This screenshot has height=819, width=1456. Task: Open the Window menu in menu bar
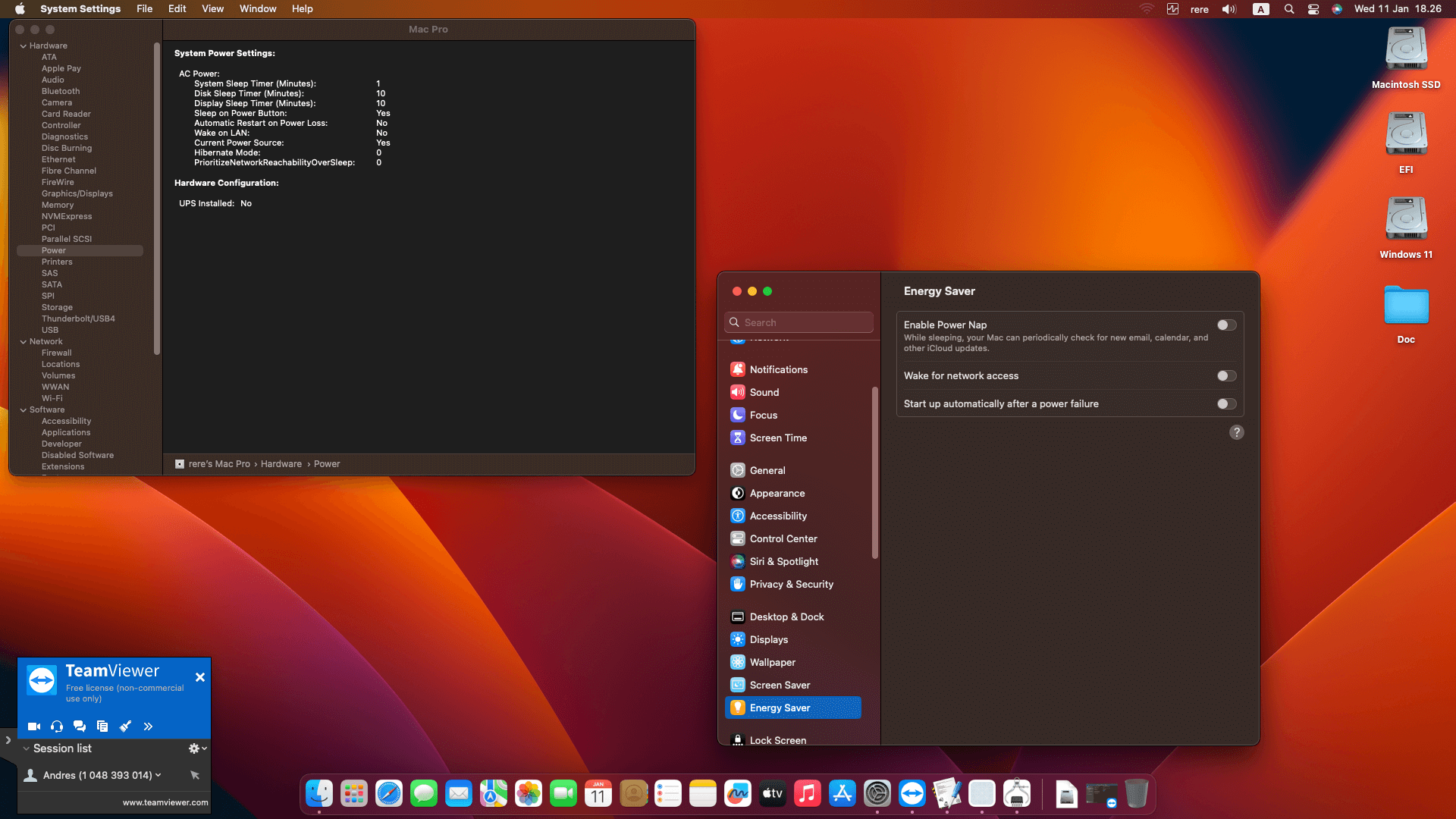tap(258, 9)
